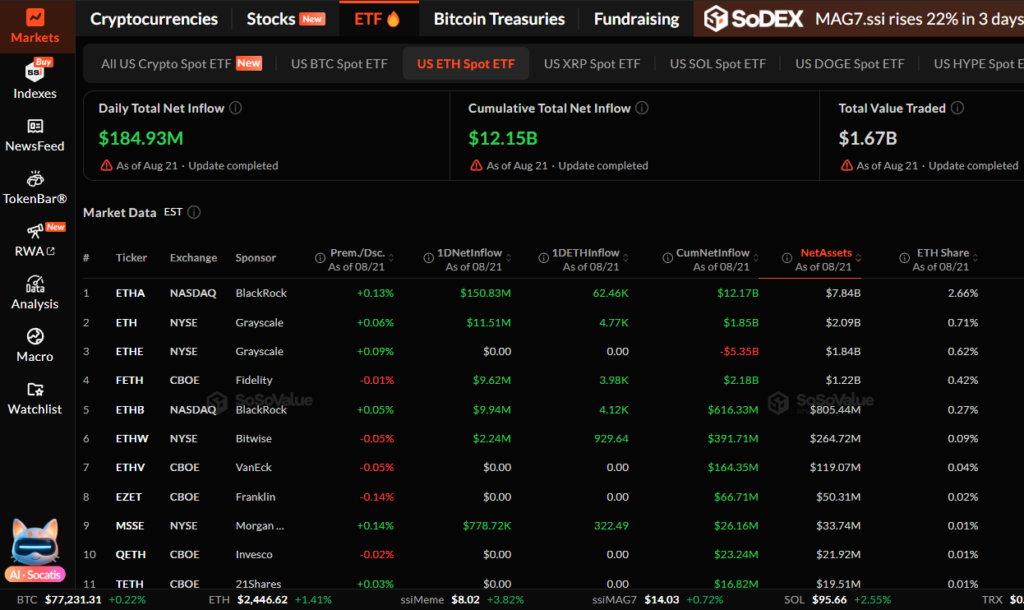Click SOL price in bottom ticker

click(x=829, y=600)
